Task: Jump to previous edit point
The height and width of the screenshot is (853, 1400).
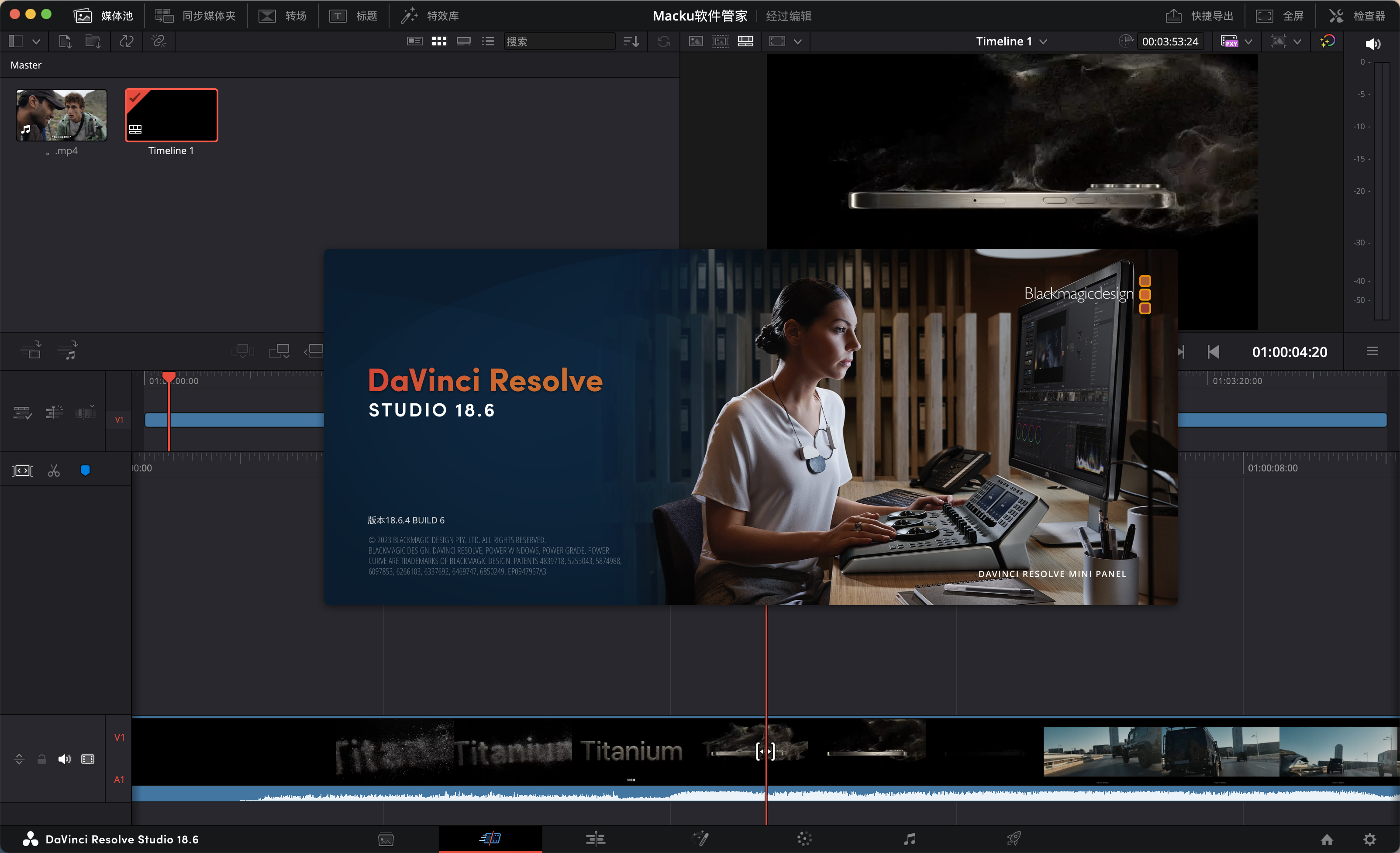Action: point(1213,352)
